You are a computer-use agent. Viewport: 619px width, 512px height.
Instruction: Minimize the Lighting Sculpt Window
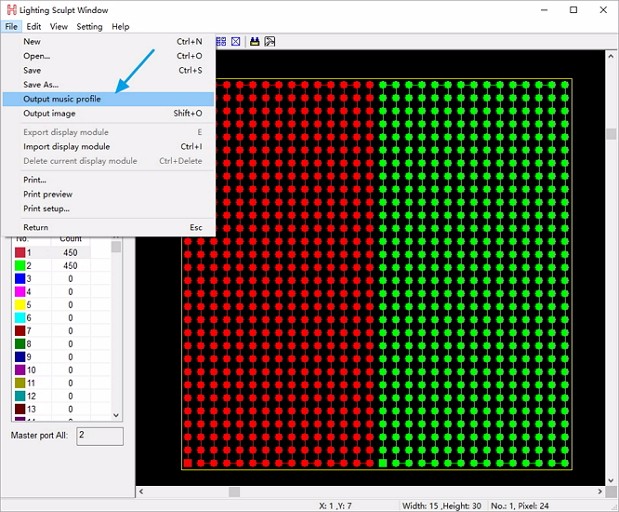click(544, 10)
